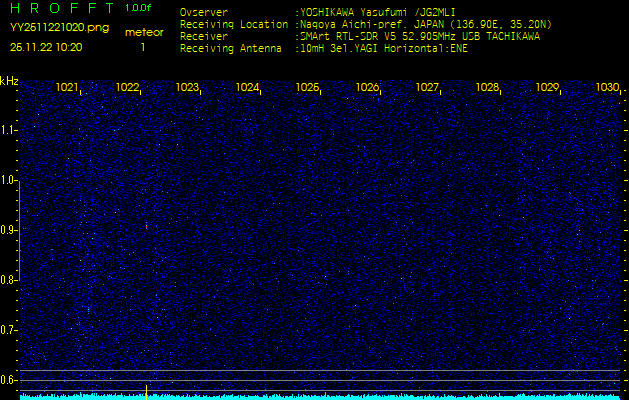Select the 1023 time marker
Screen dimensions: 629x400
[x=187, y=88]
